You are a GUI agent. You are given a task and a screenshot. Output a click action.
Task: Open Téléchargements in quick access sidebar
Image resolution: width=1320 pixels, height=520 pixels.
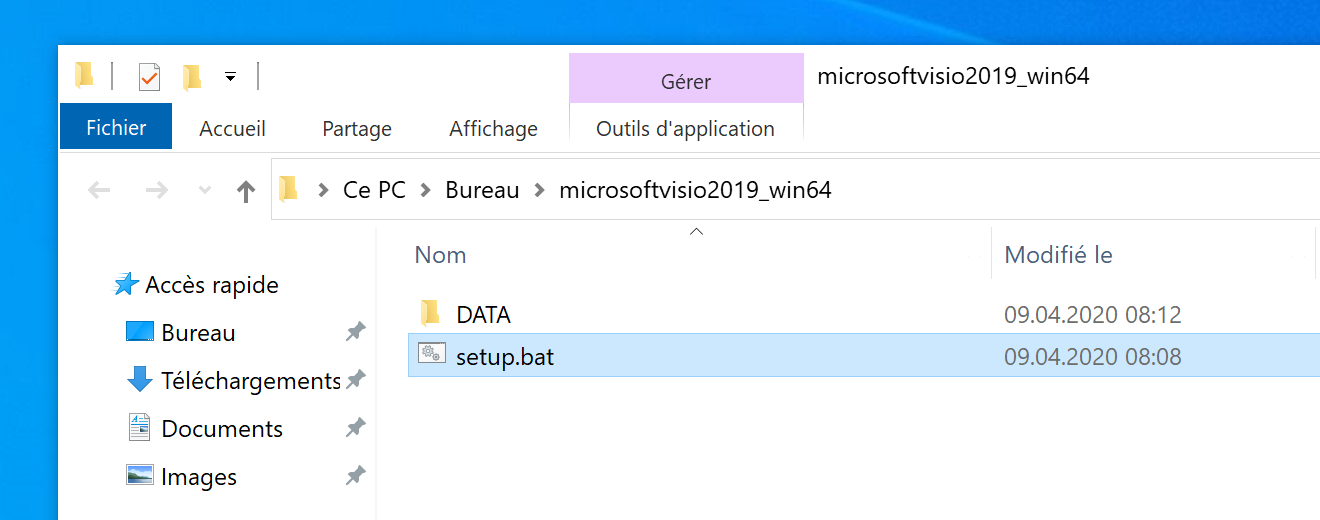point(250,381)
